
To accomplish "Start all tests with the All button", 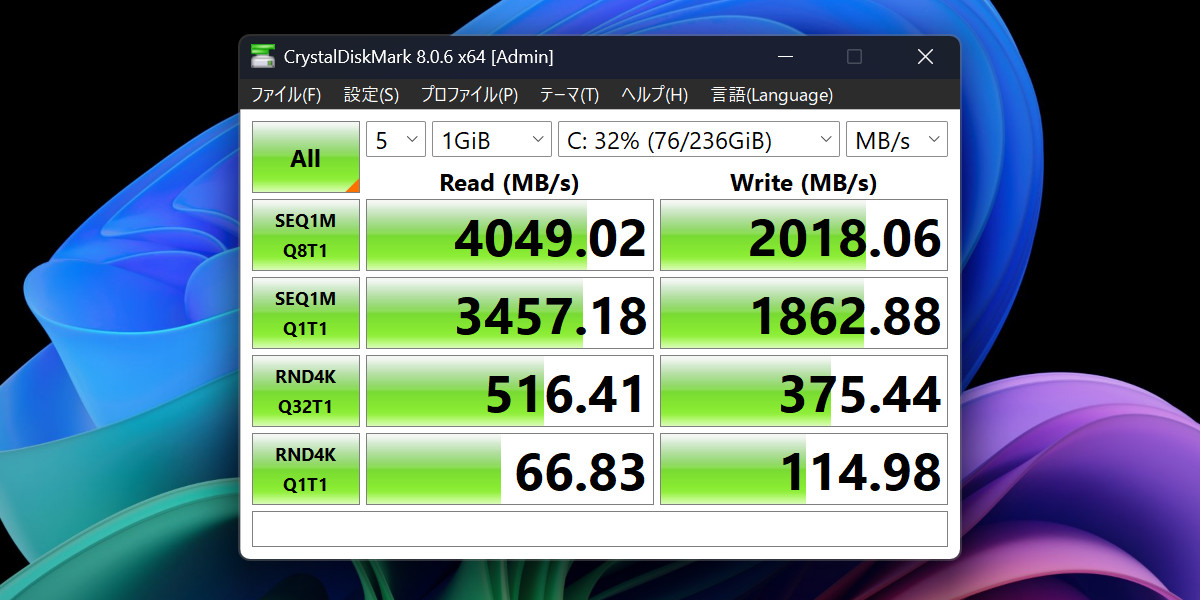I will 305,156.
